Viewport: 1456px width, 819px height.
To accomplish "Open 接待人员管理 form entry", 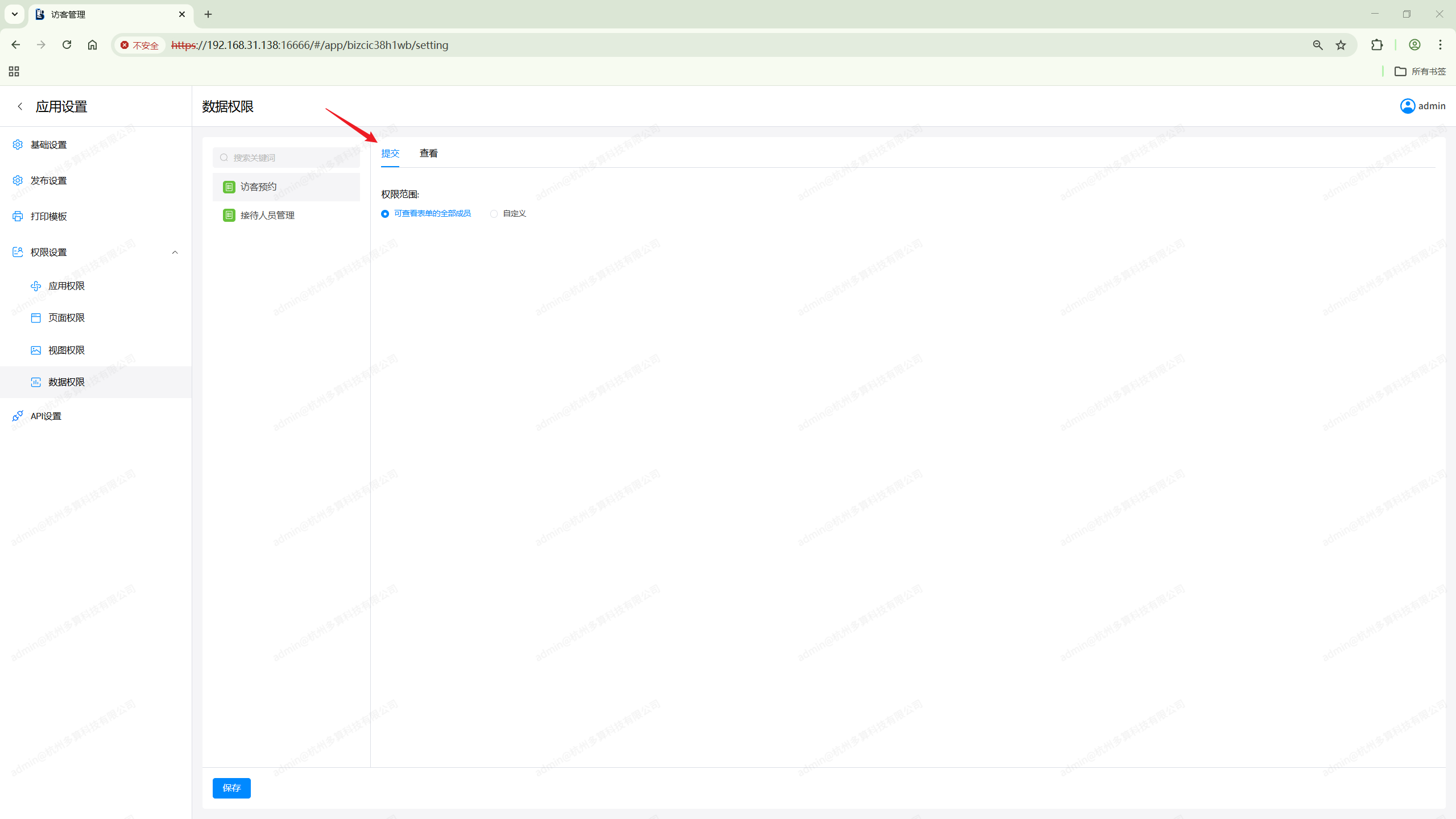I will [x=267, y=216].
